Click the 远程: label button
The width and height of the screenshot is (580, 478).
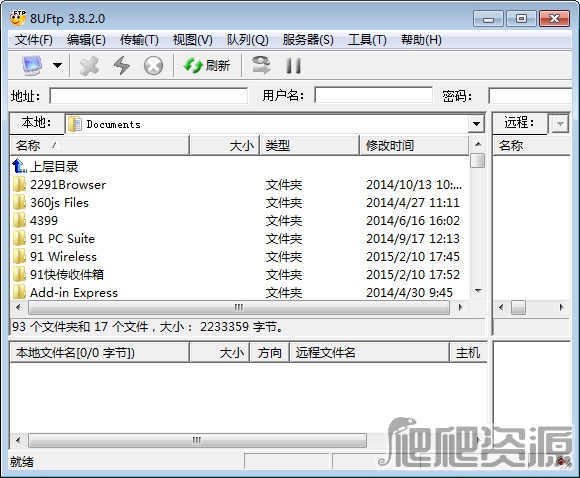(x=520, y=122)
